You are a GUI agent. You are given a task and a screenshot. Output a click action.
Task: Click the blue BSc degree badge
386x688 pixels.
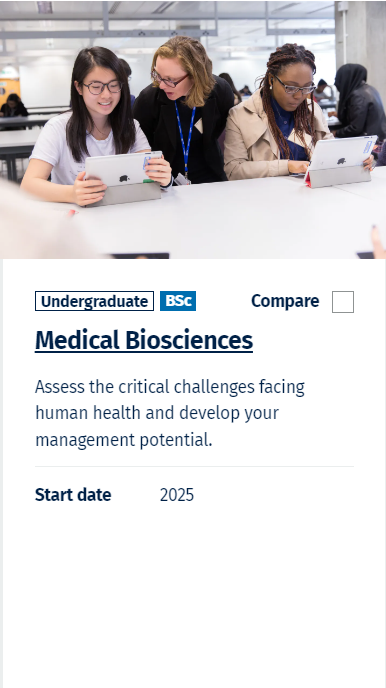tap(178, 301)
